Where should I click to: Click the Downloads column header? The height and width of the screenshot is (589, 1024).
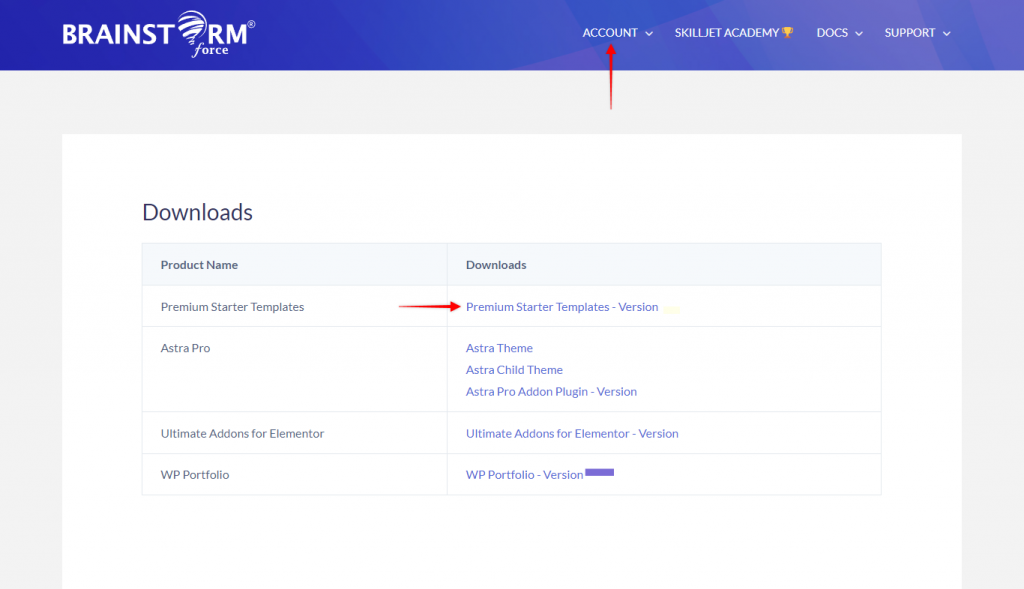tap(496, 264)
